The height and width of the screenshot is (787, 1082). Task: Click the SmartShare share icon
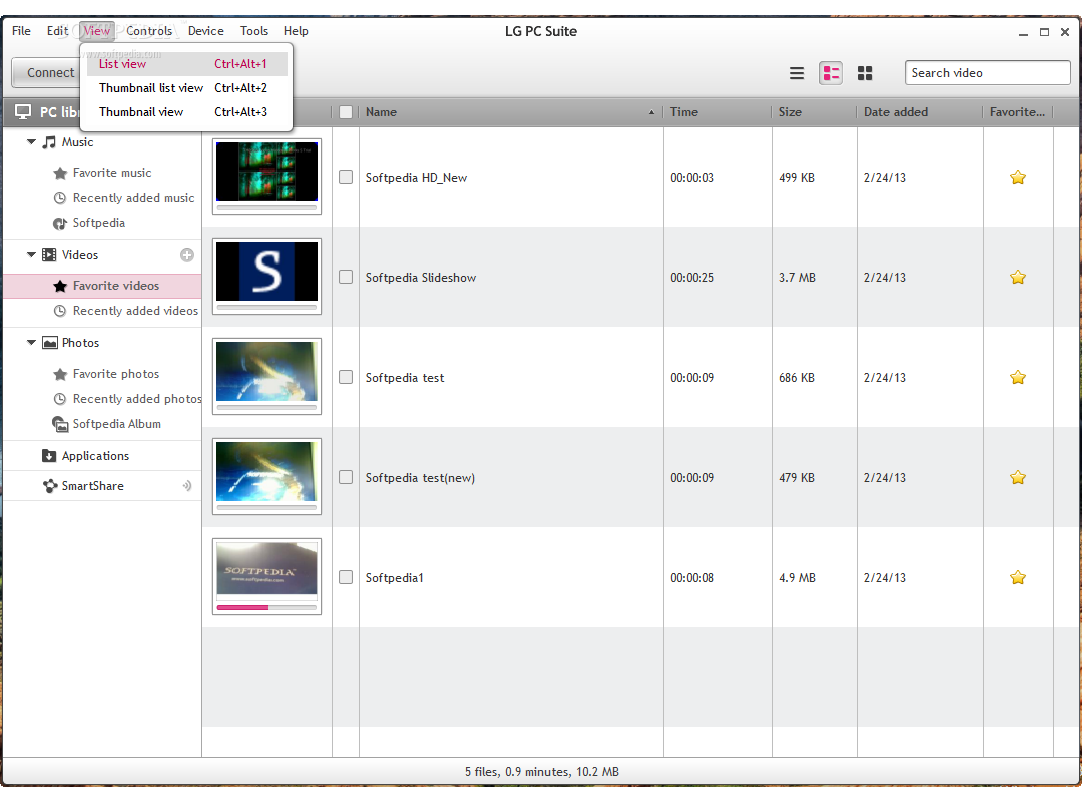50,486
